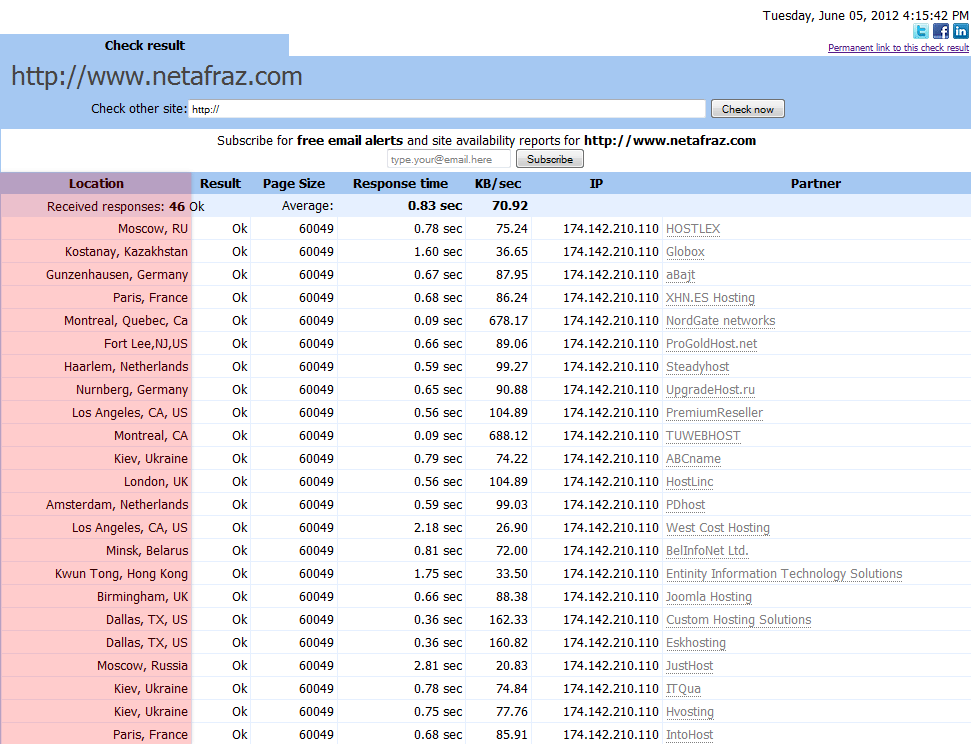The image size is (971, 744).
Task: Share result on Facebook icon
Action: (x=941, y=31)
